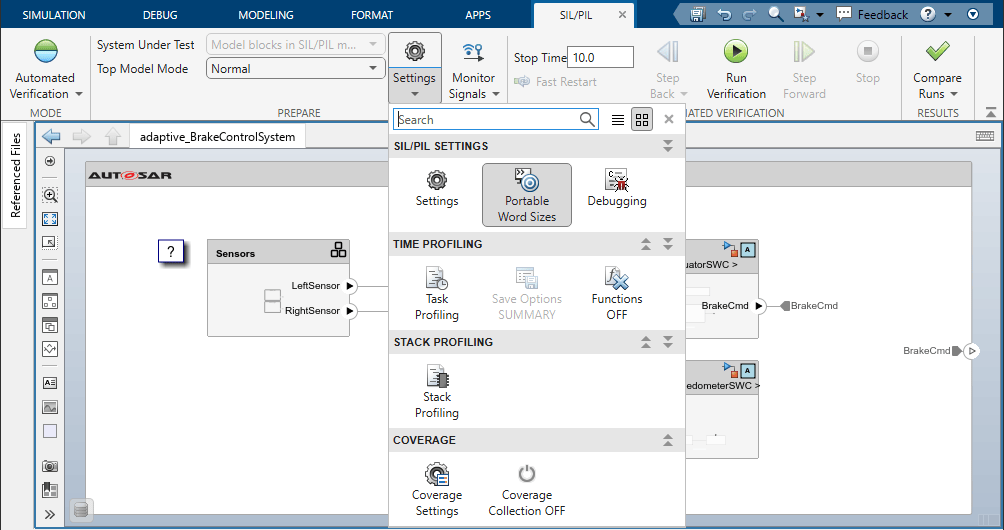Click the Feedback button
Image resolution: width=1004 pixels, height=530 pixels.
point(872,14)
